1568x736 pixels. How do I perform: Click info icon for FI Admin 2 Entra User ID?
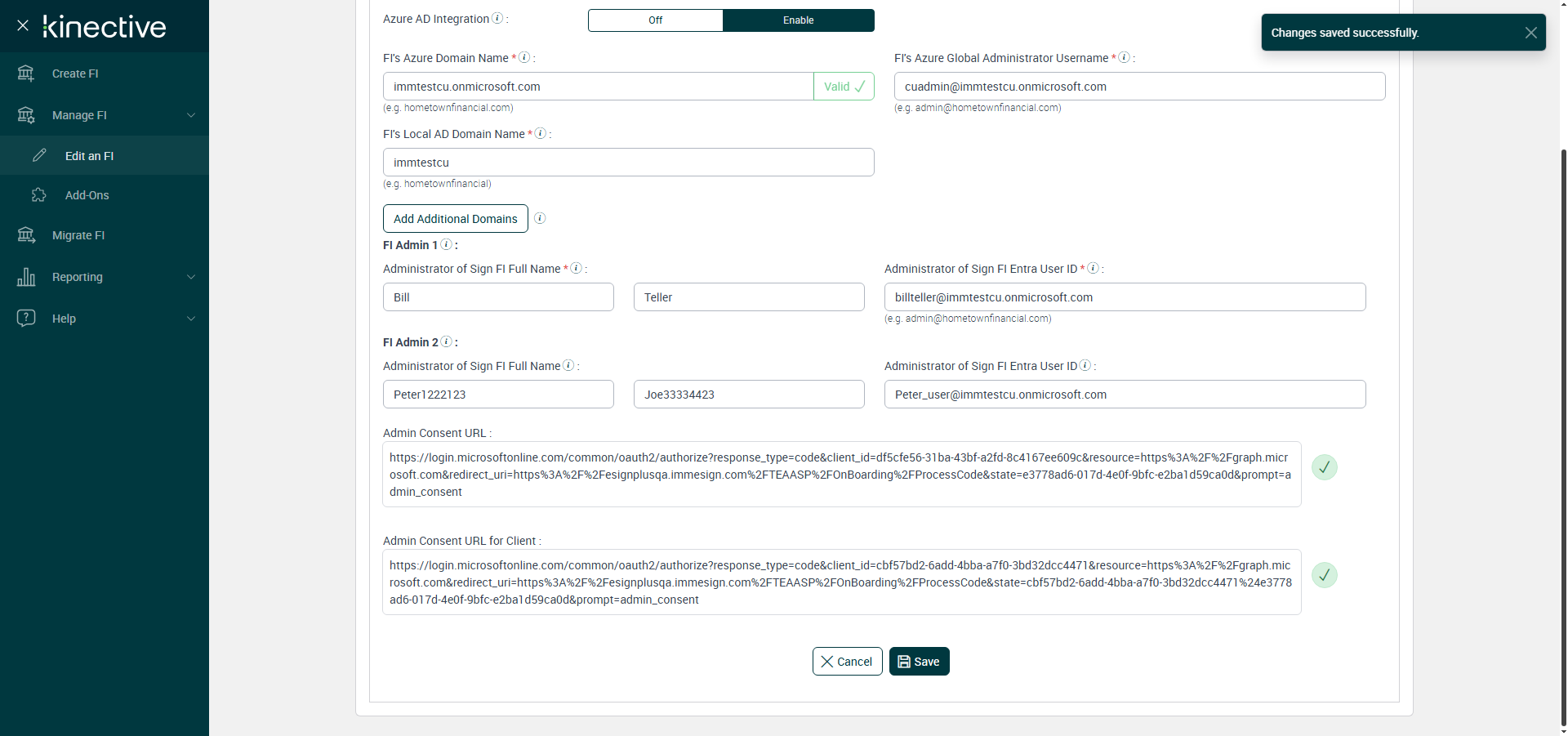pos(1085,365)
